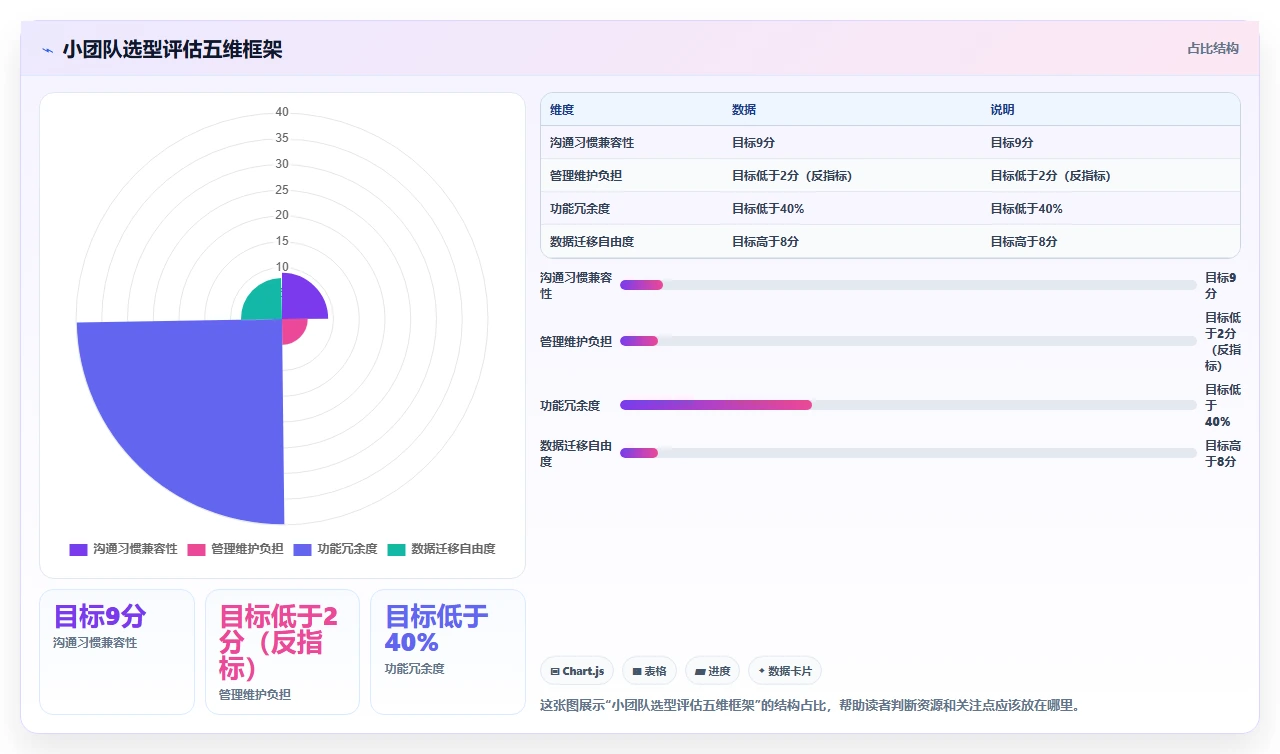Click the 功能冗余度 legend label
This screenshot has width=1280, height=754.
tap(348, 549)
